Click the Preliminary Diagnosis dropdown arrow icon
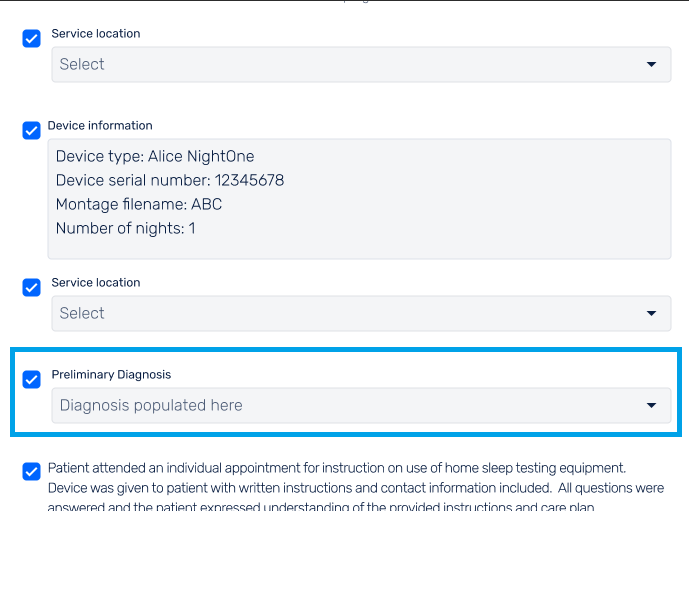This screenshot has height=592, width=689. (x=651, y=405)
